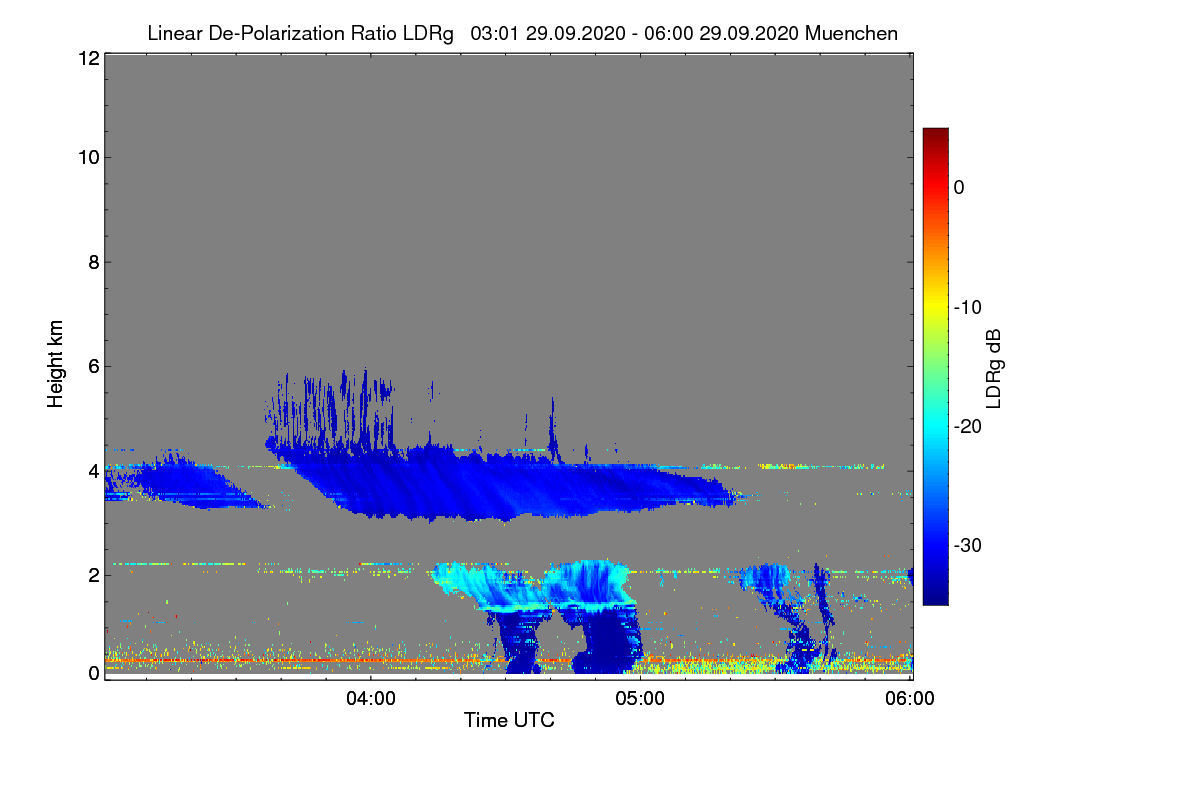Select the 'Muenchen' station label in title
This screenshot has height=800, width=1200.
coord(851,34)
